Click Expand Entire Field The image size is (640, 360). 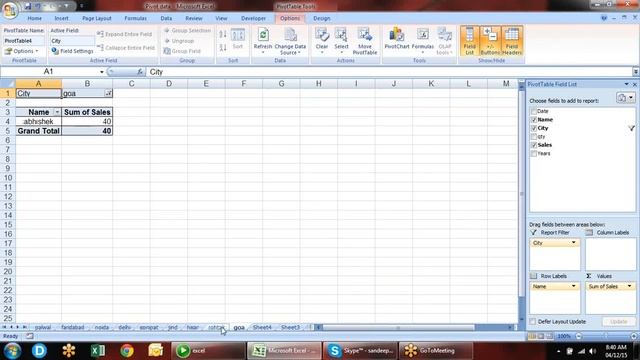click(x=125, y=34)
